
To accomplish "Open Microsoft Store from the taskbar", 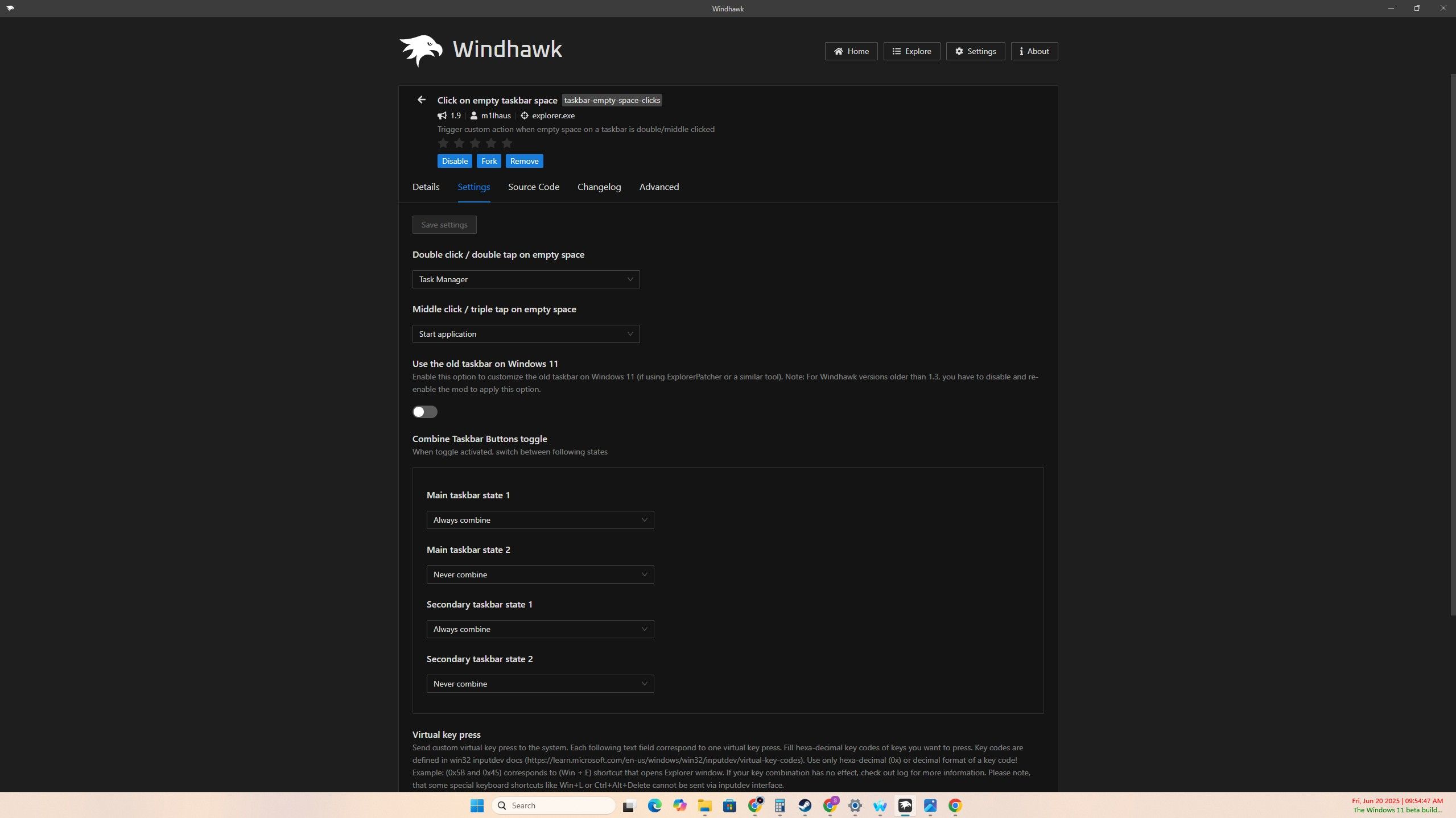I will pos(729,805).
